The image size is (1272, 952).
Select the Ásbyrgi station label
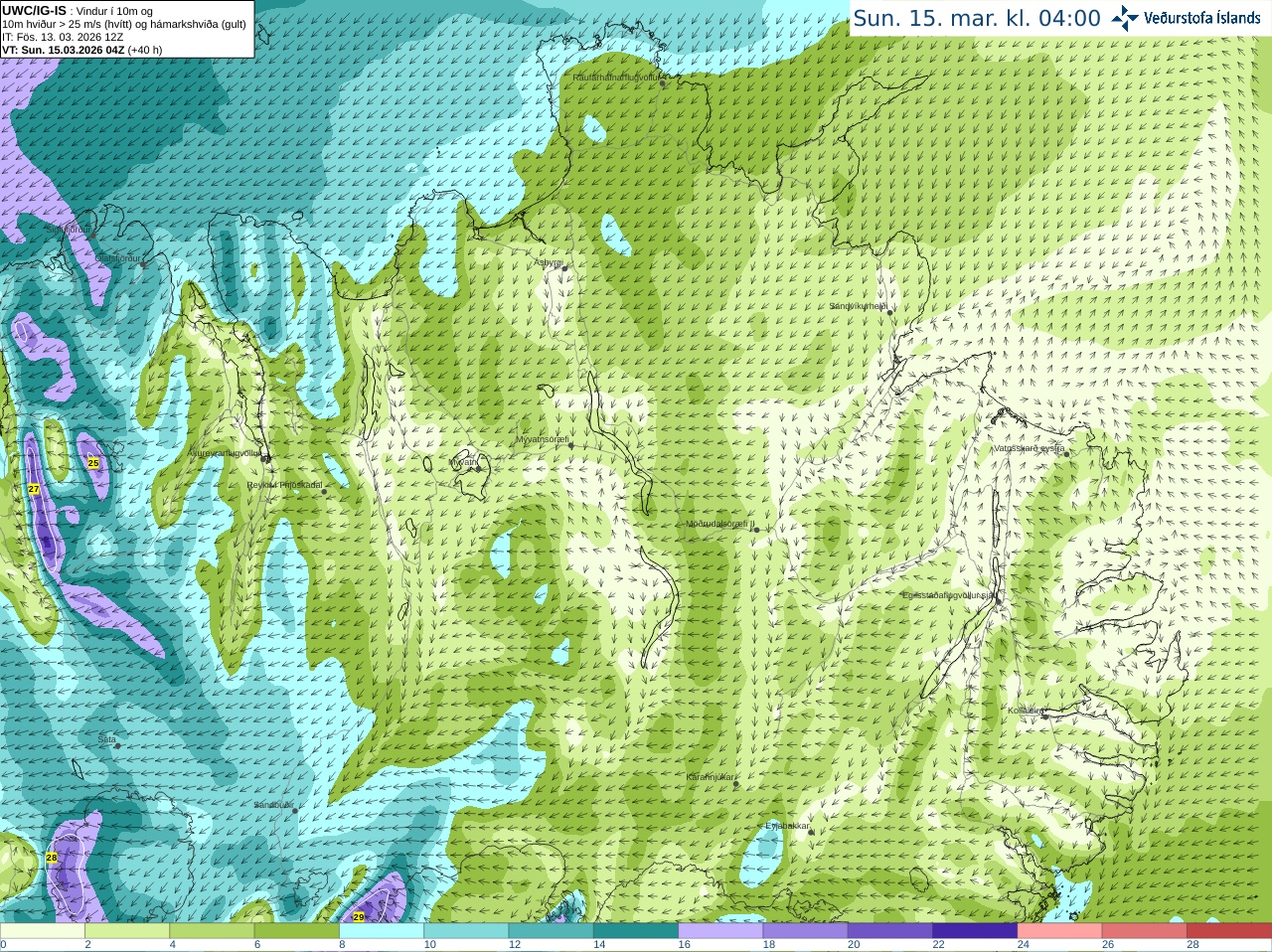[x=549, y=262]
